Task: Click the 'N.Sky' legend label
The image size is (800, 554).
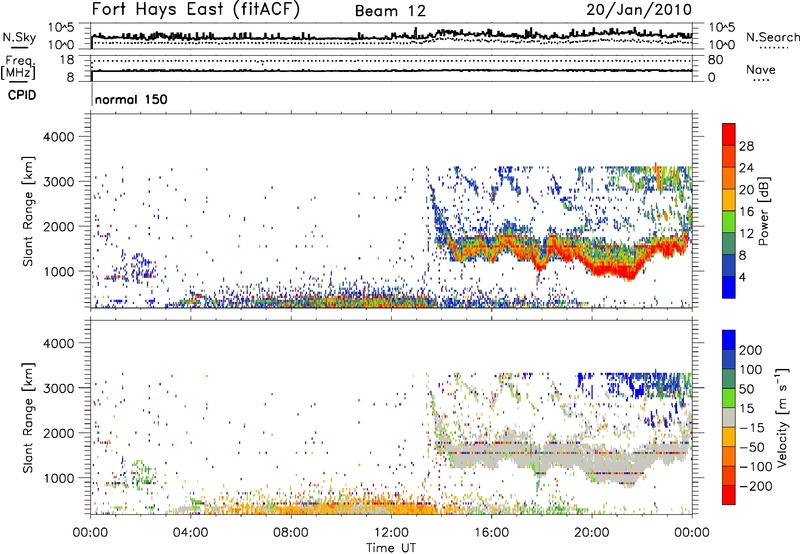Action: pyautogui.click(x=19, y=37)
